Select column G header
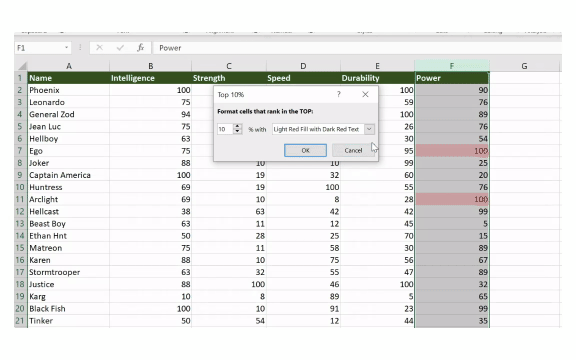Screen dimensions: 576x360 (524, 66)
